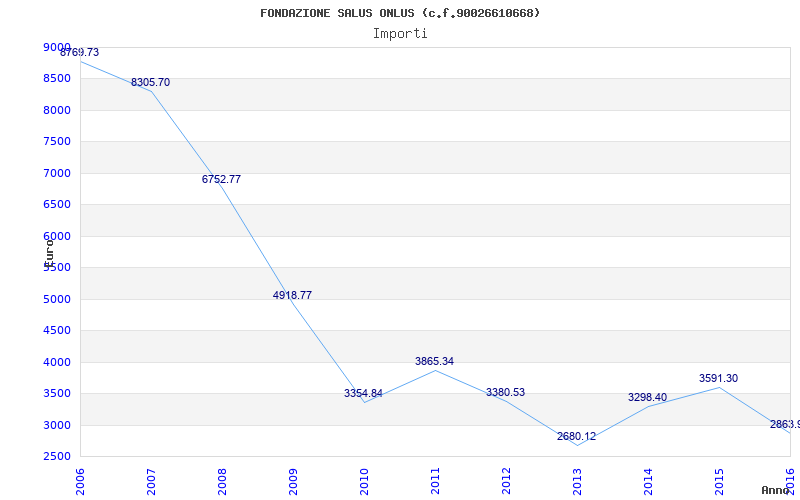This screenshot has height=500, width=800.
Task: Select data label 6752.77
Action: (x=221, y=179)
